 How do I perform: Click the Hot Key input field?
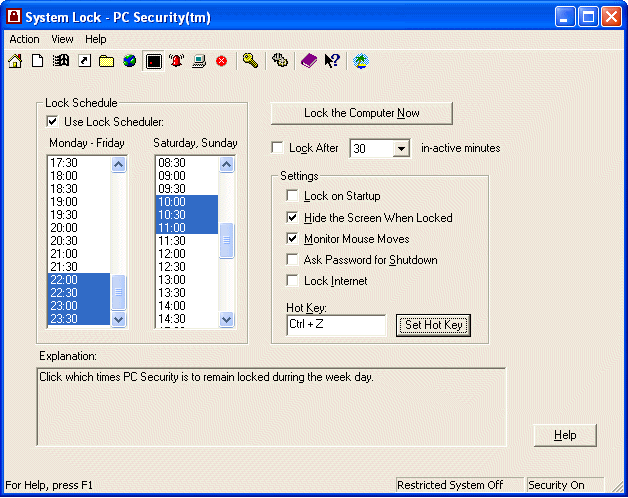pos(335,325)
